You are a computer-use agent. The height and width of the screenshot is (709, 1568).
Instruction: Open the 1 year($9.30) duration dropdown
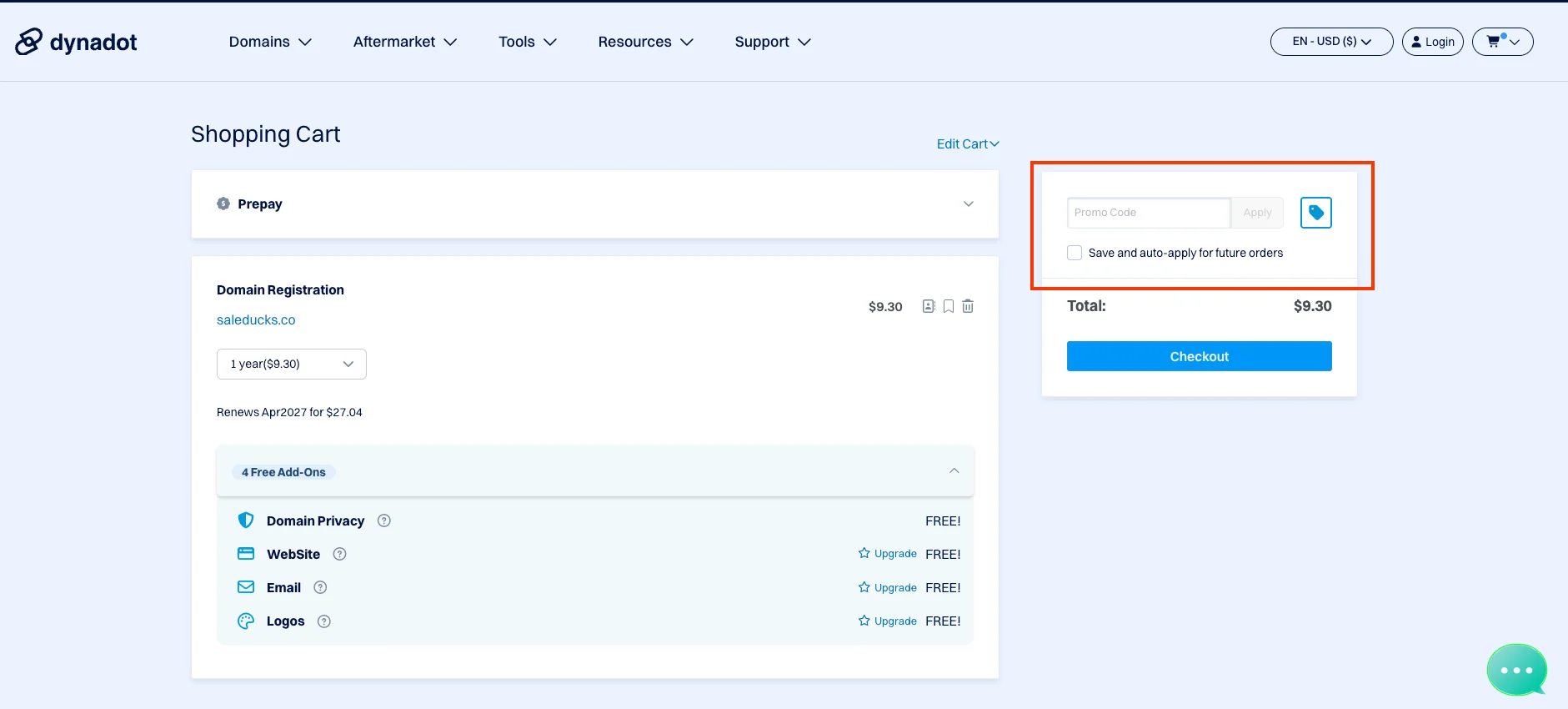pos(292,364)
